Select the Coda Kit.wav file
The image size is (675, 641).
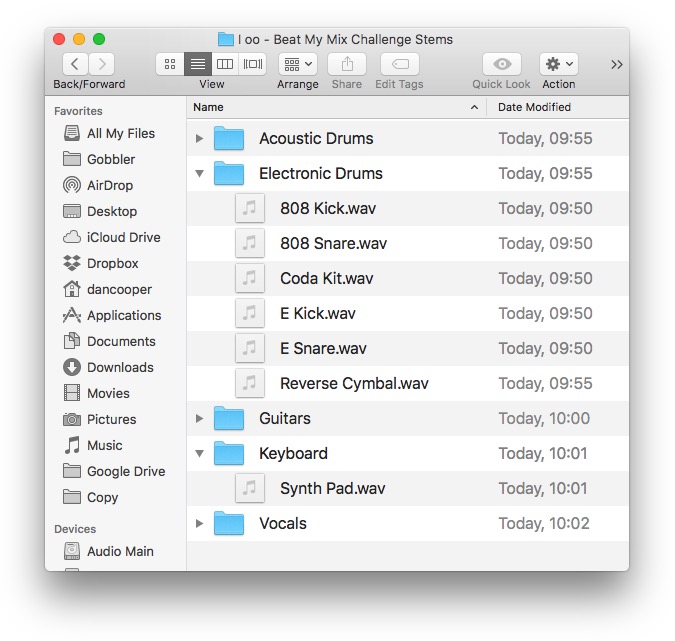click(408, 279)
